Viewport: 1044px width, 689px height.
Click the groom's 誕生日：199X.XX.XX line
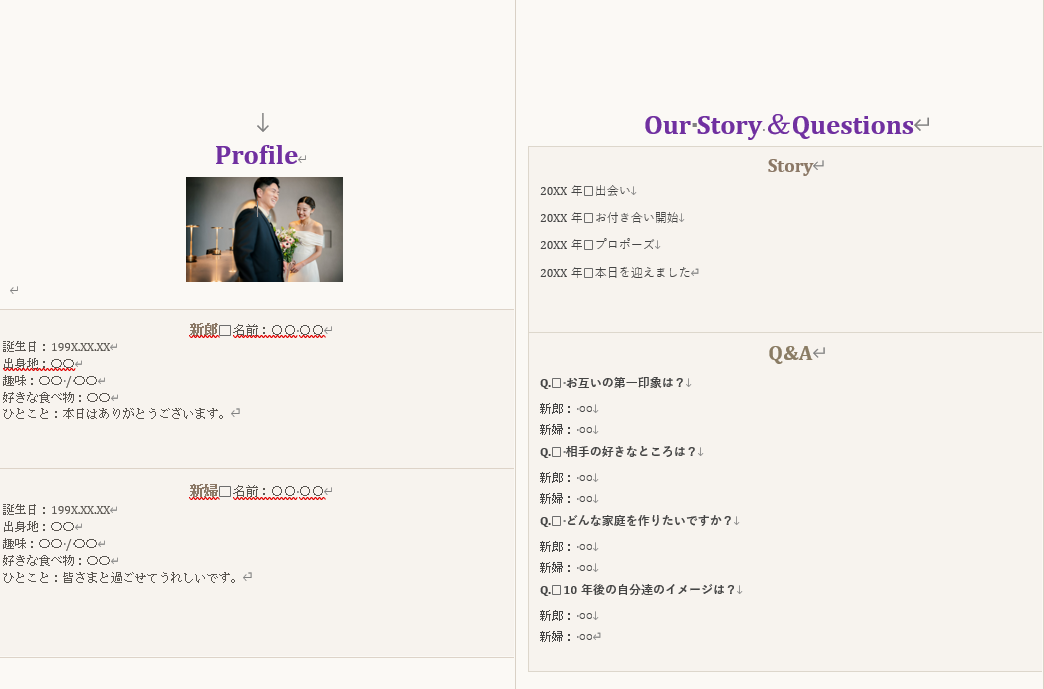(57, 346)
